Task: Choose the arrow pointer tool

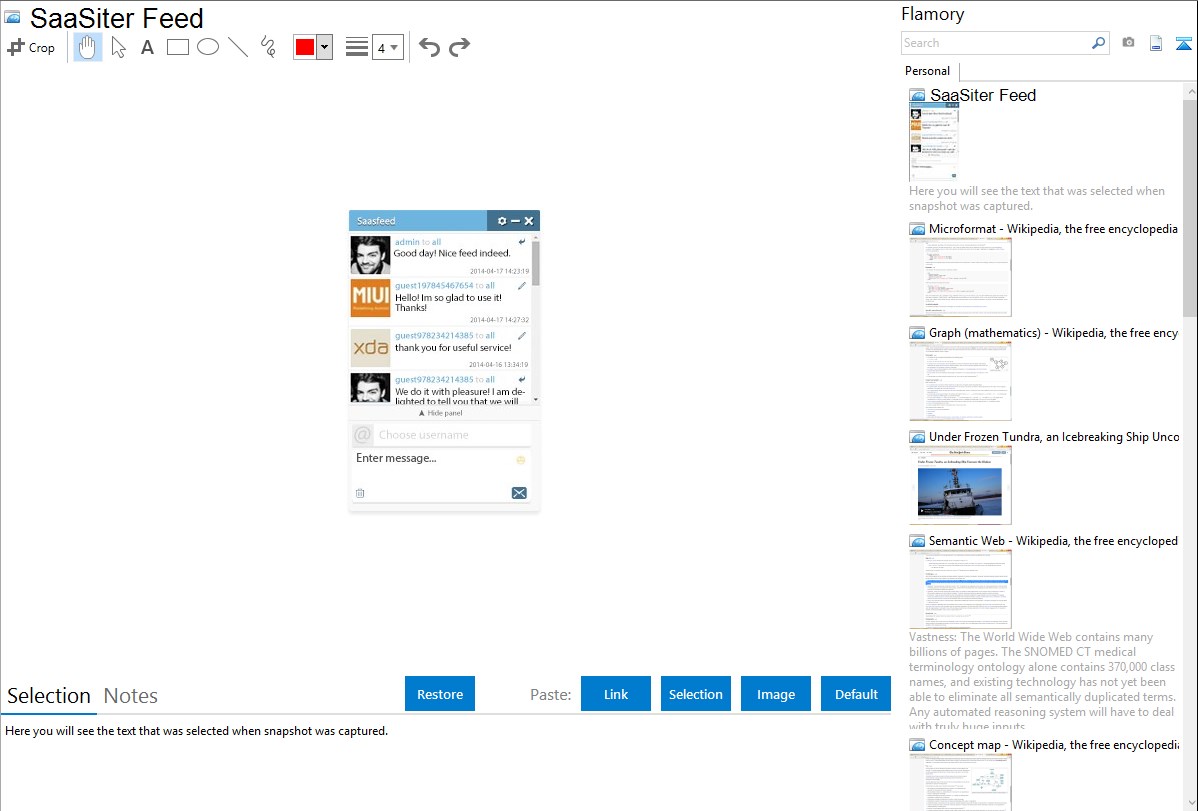Action: click(118, 47)
